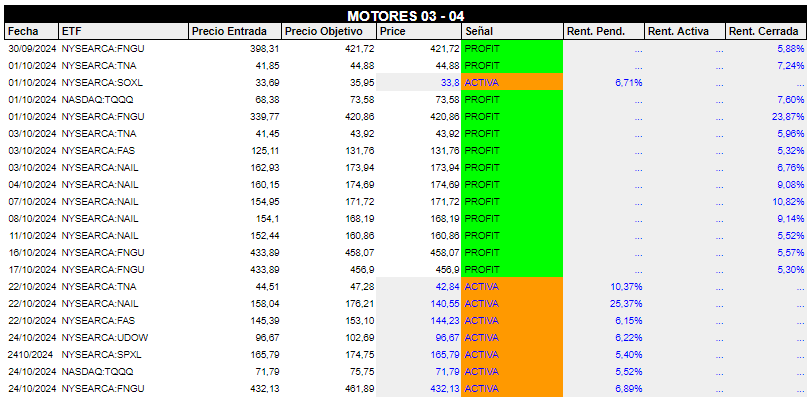Screen dimensions: 812x402
Task: Click the 10,82% closed return cell
Action: (x=786, y=202)
